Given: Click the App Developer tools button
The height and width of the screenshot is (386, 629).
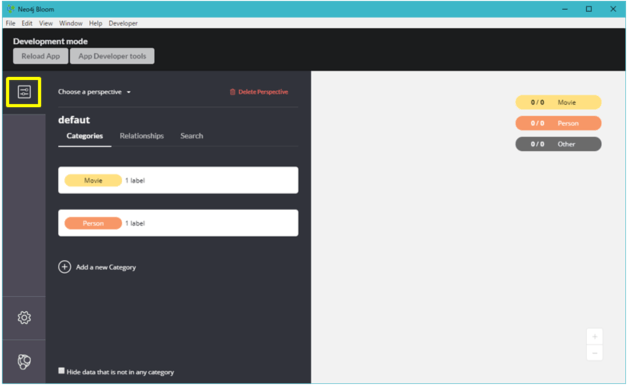Looking at the screenshot, I should click(x=112, y=56).
